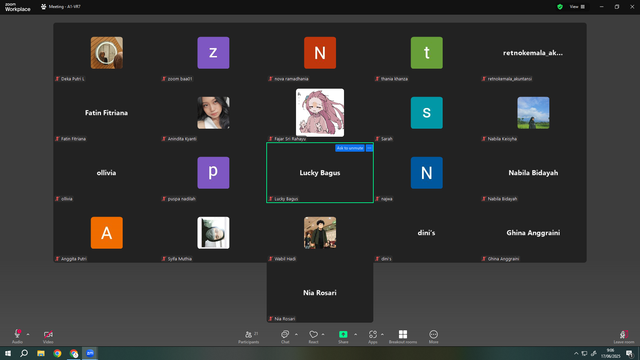Click the Leave room button
Image resolution: width=640 pixels, height=360 pixels.
coord(624,337)
